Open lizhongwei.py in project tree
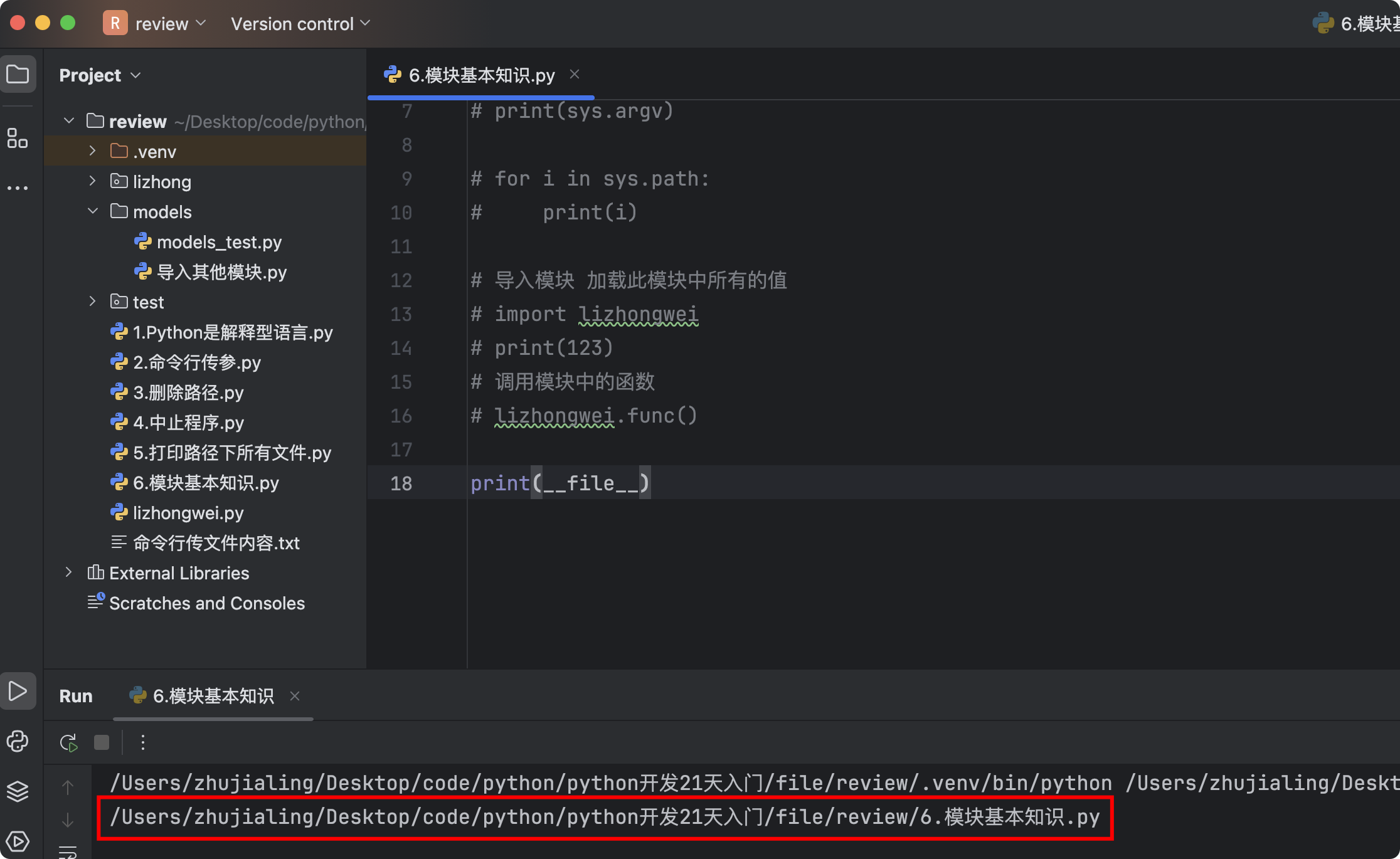This screenshot has width=1400, height=859. 188,513
